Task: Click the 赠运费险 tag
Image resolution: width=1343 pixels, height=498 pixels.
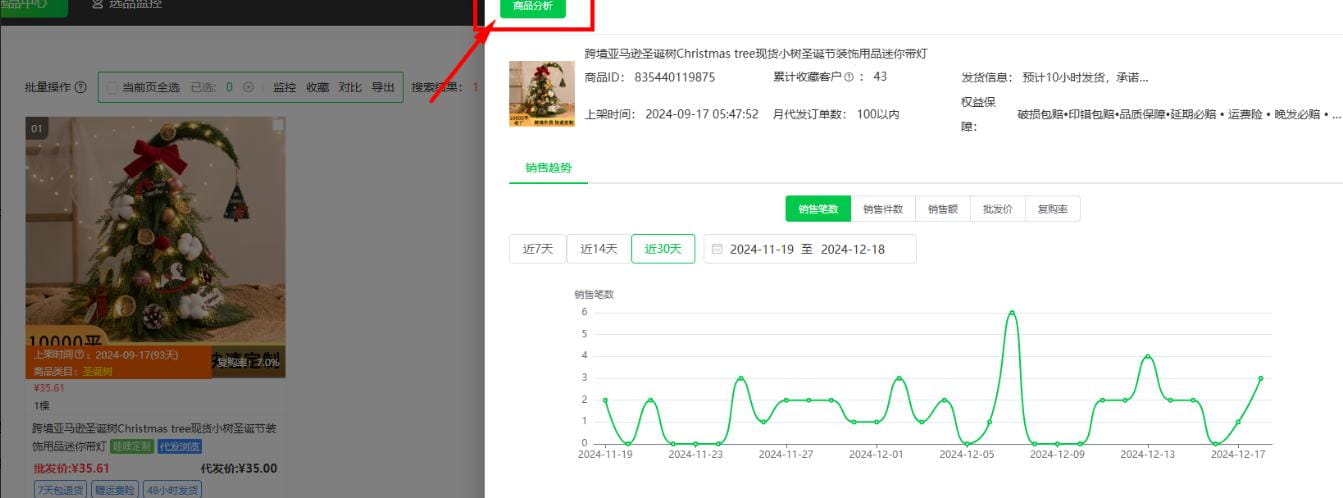Action: pos(116,490)
